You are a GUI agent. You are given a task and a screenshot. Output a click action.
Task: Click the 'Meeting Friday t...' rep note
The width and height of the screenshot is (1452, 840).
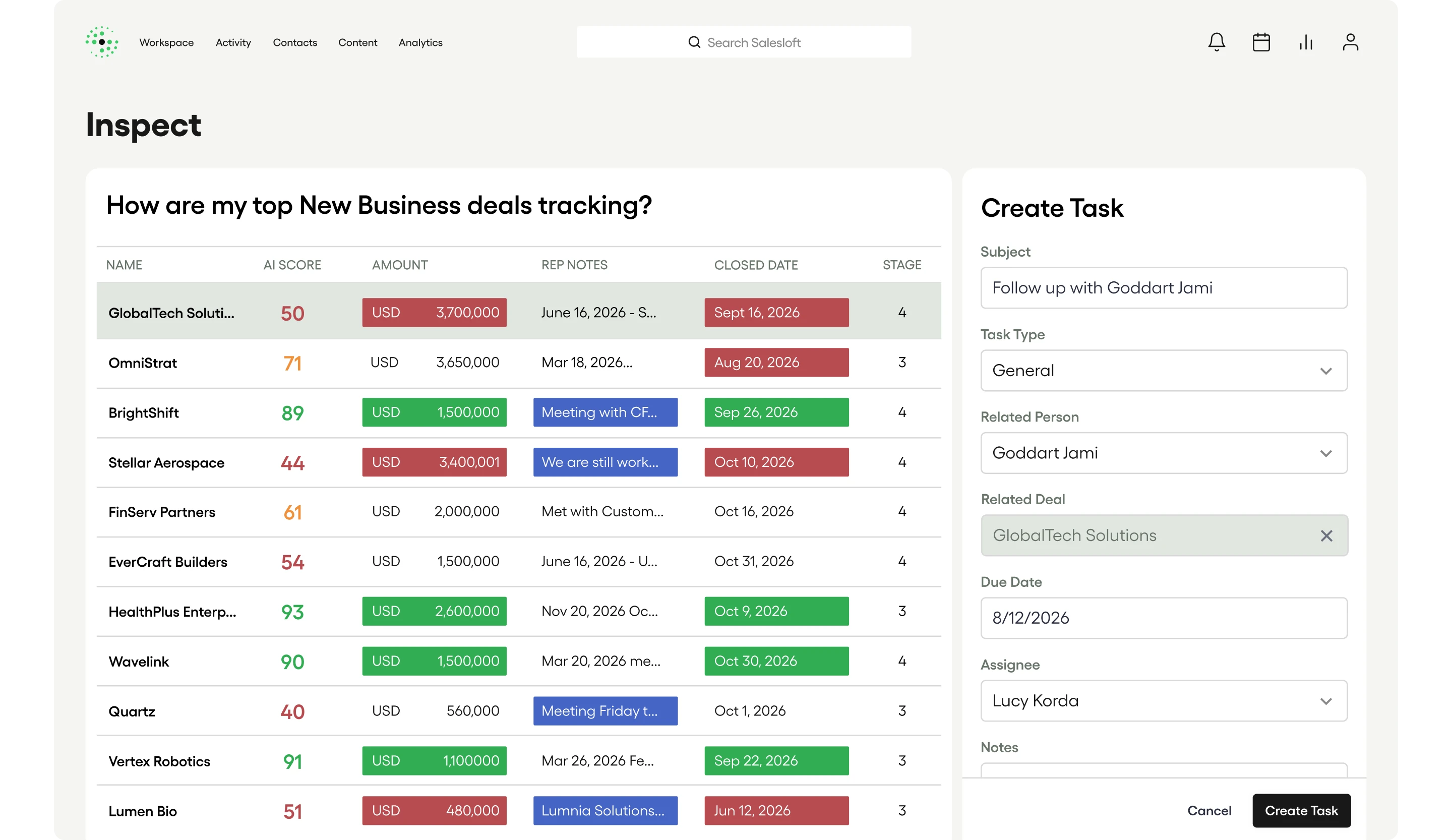click(x=605, y=710)
